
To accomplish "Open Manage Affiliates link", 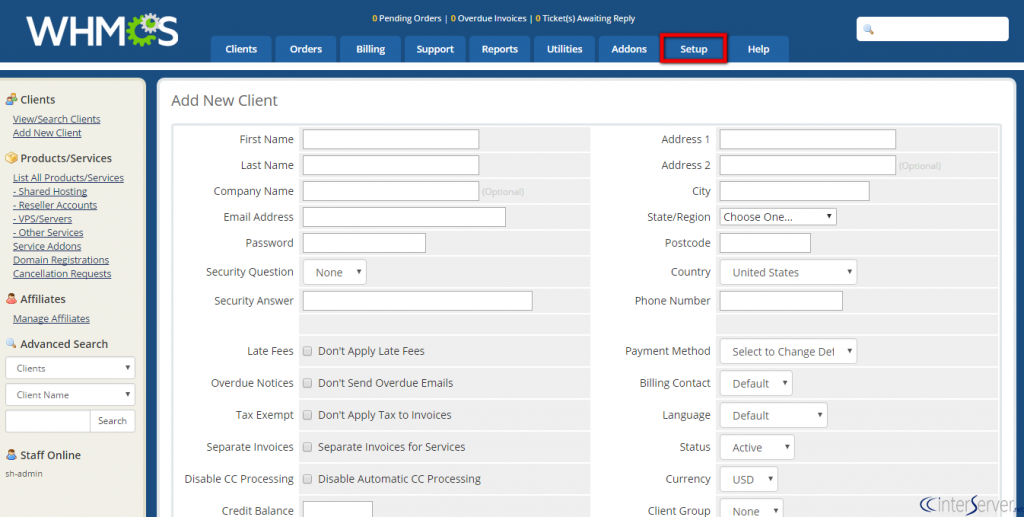I will [52, 319].
